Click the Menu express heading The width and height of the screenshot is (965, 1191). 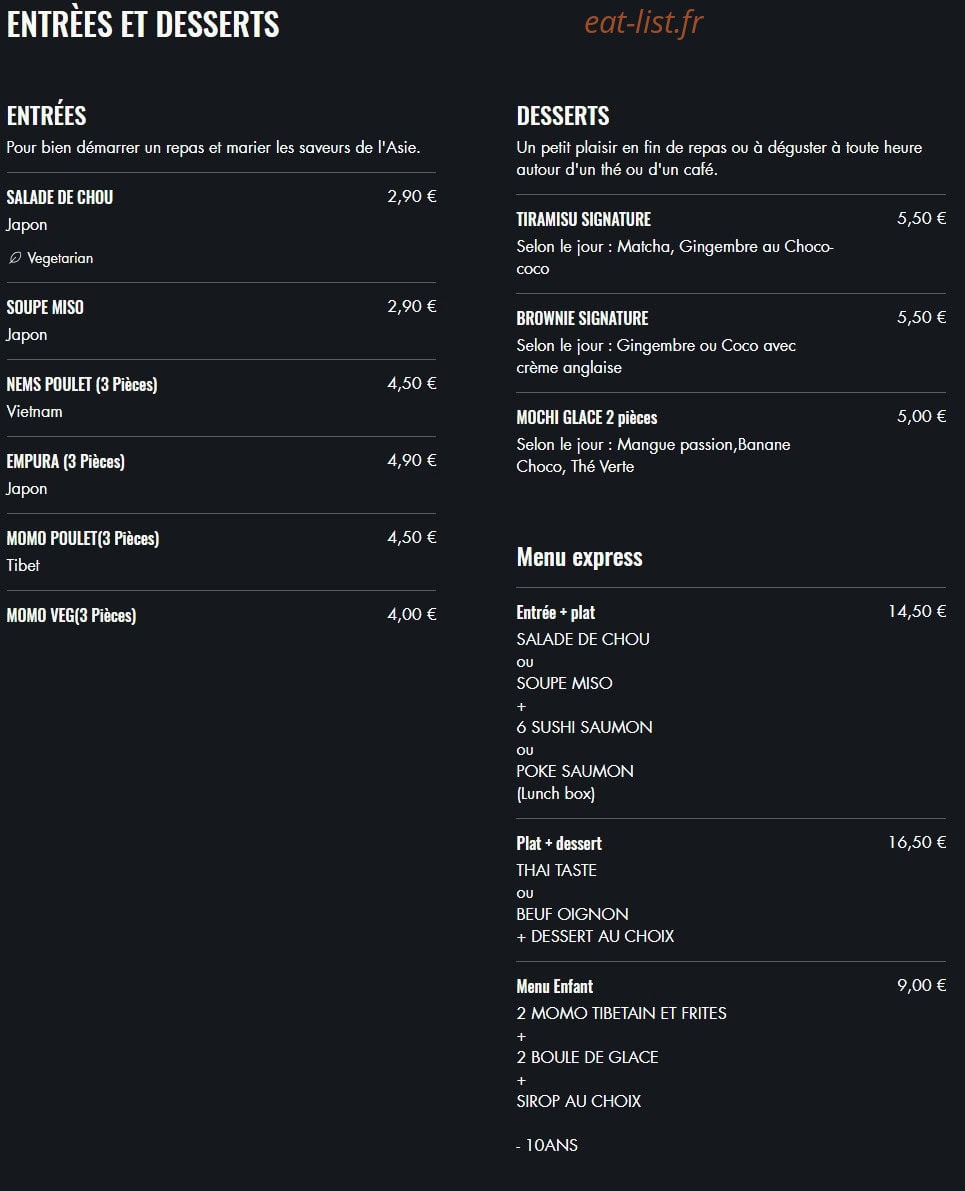pos(579,557)
